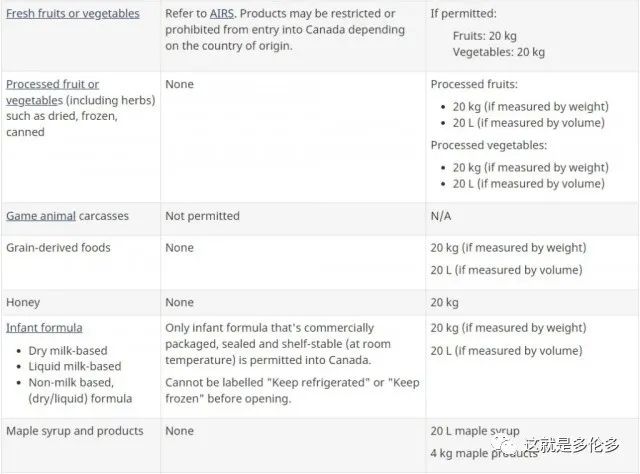Open the Processed fruit or vegetables link
This screenshot has height=474, width=640.
point(52,92)
